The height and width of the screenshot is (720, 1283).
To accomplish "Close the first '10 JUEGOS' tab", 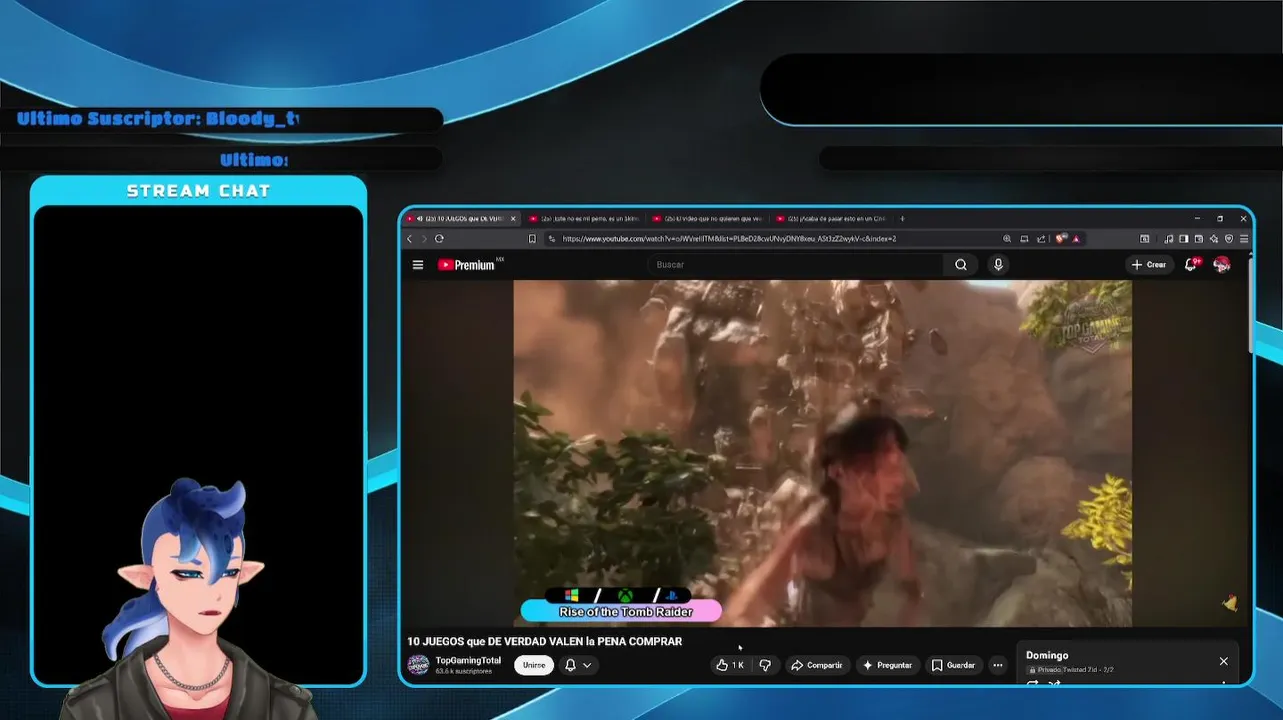I will (514, 218).
